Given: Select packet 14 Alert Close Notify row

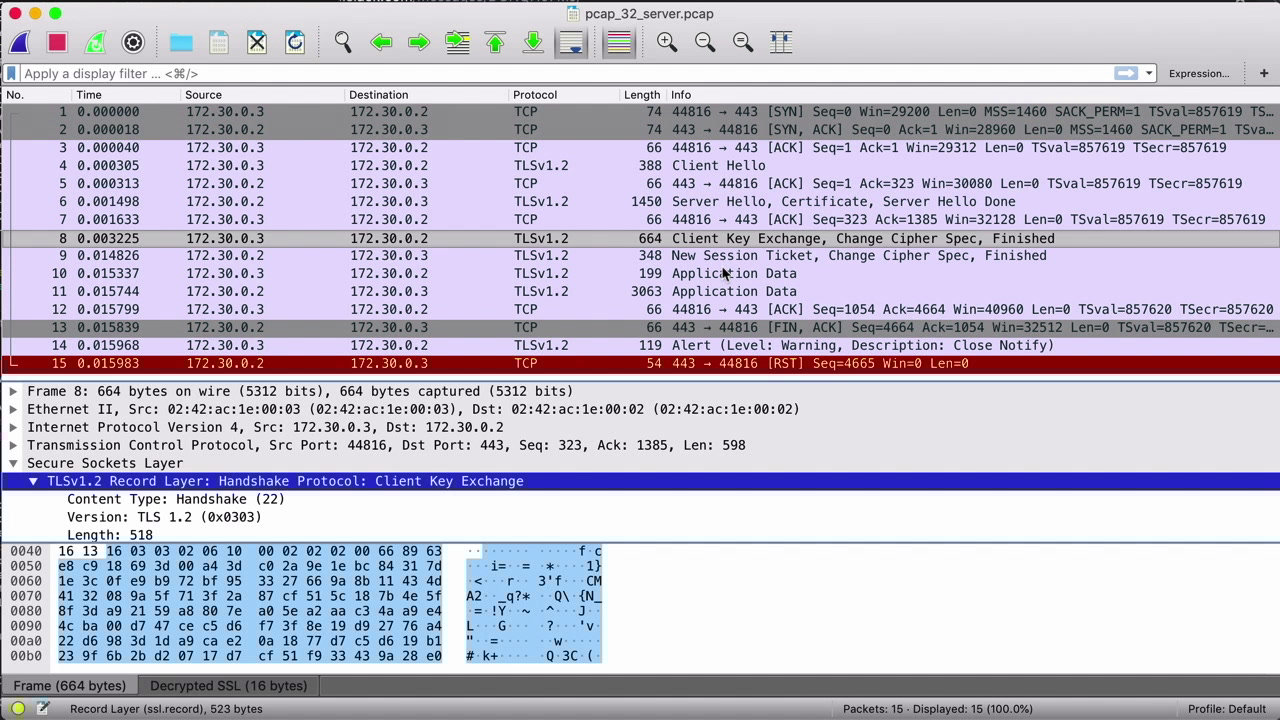Looking at the screenshot, I should pos(640,346).
